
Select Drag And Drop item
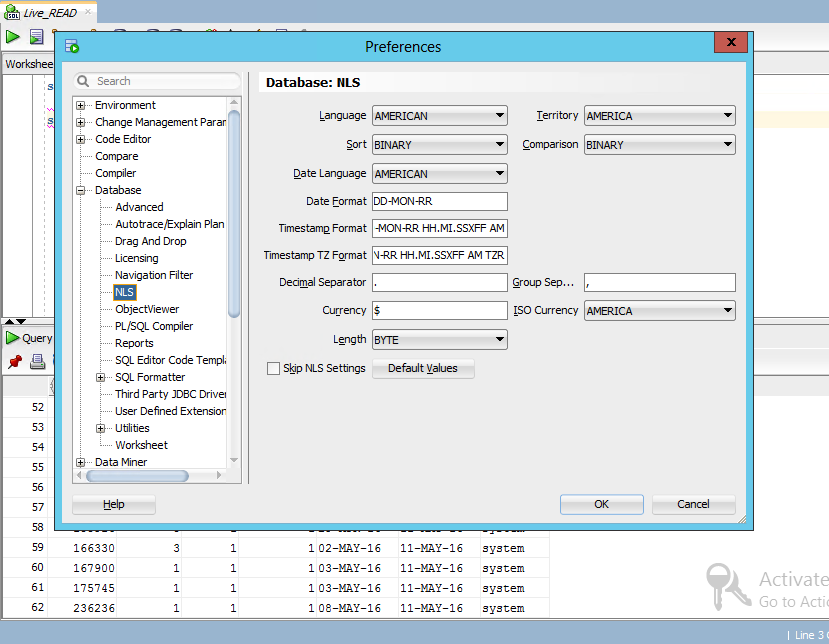click(151, 241)
